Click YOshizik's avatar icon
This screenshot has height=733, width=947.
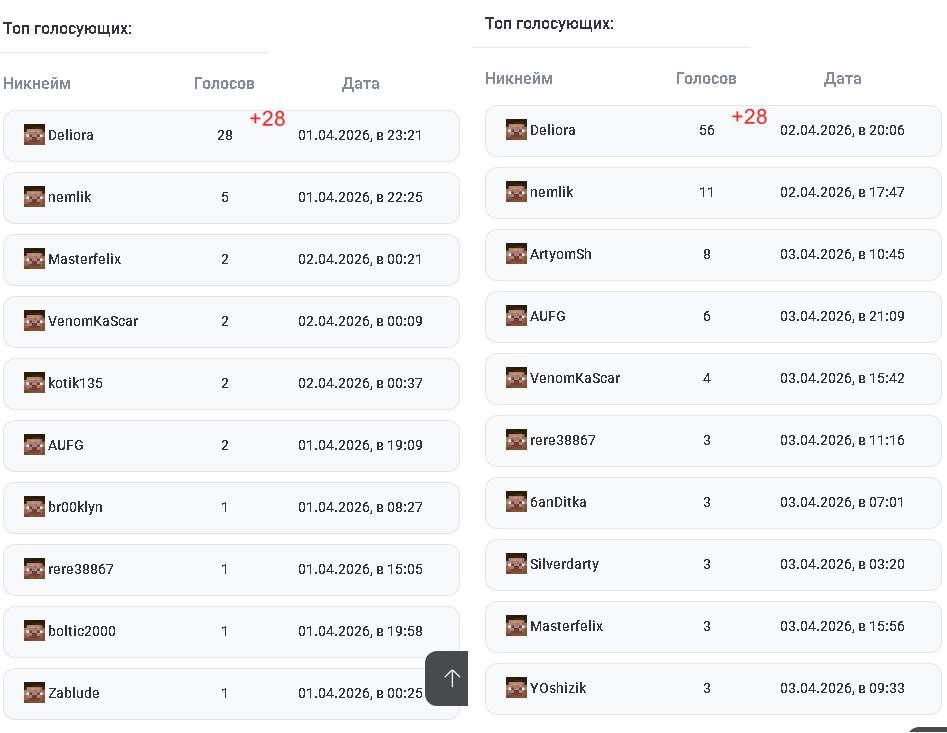[517, 688]
